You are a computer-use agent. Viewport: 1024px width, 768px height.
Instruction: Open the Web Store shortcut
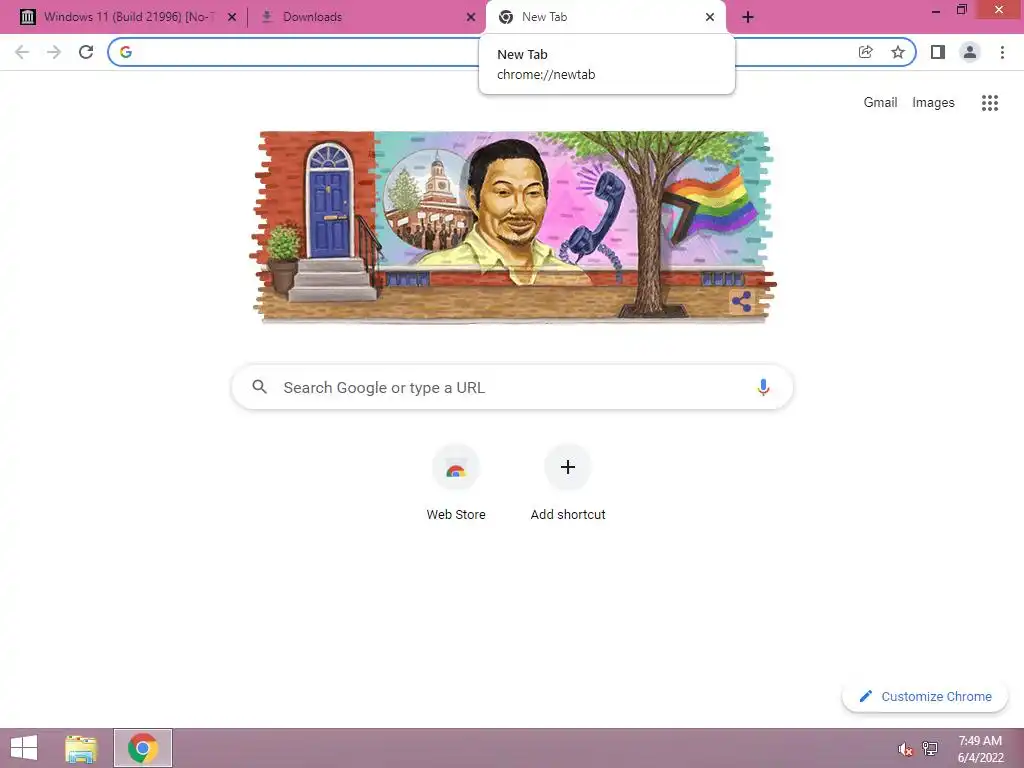pyautogui.click(x=456, y=483)
